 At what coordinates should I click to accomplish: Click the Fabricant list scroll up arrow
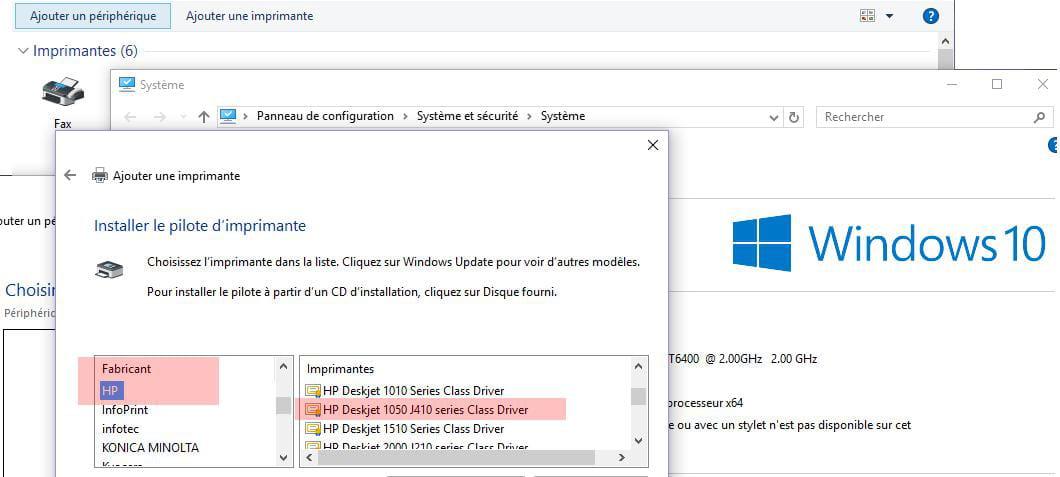[283, 367]
